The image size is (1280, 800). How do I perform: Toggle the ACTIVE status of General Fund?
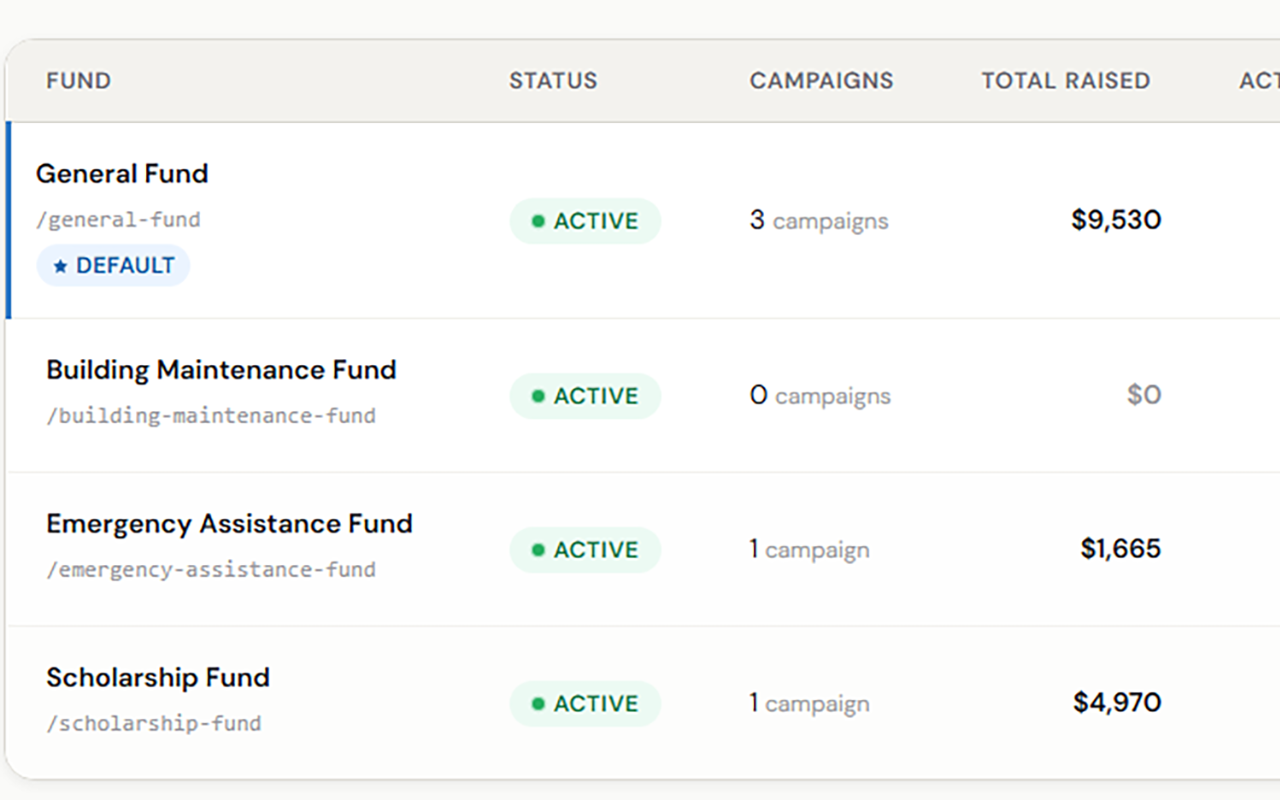click(x=585, y=221)
